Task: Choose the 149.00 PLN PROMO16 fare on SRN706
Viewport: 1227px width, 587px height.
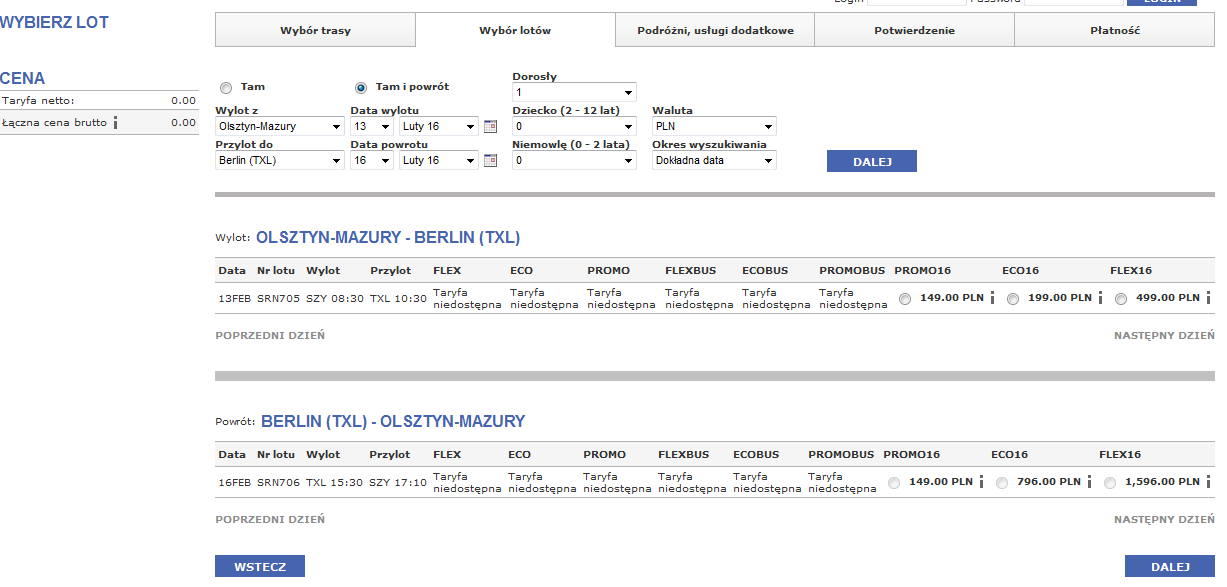Action: pos(894,483)
